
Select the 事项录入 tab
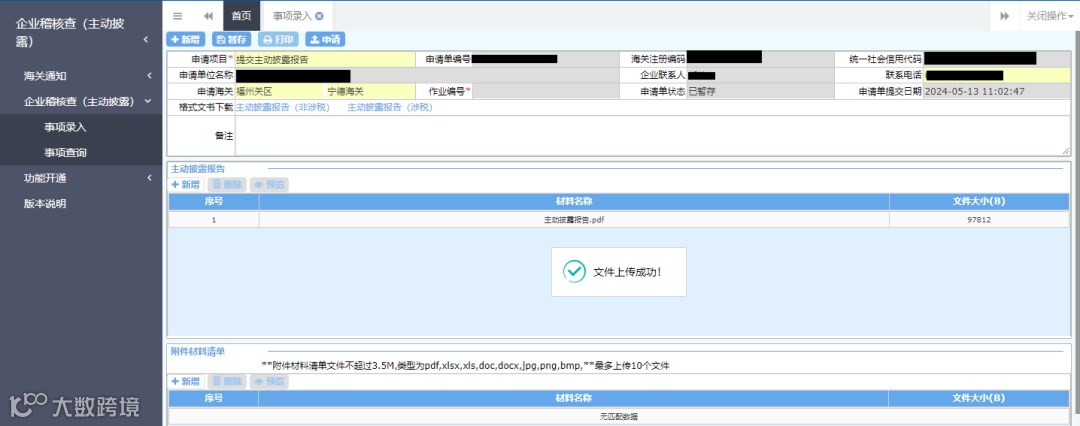pyautogui.click(x=293, y=16)
